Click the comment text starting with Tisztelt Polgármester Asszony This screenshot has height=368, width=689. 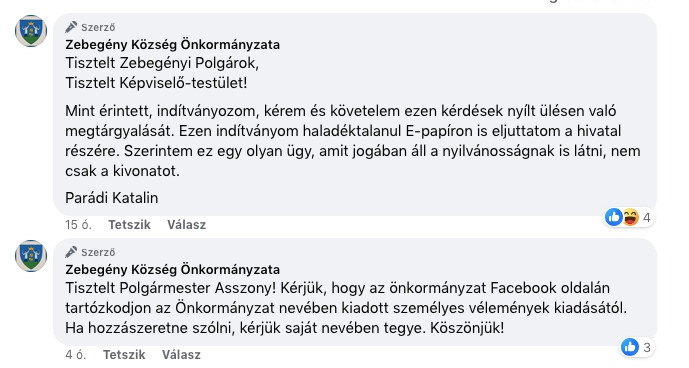(346, 308)
